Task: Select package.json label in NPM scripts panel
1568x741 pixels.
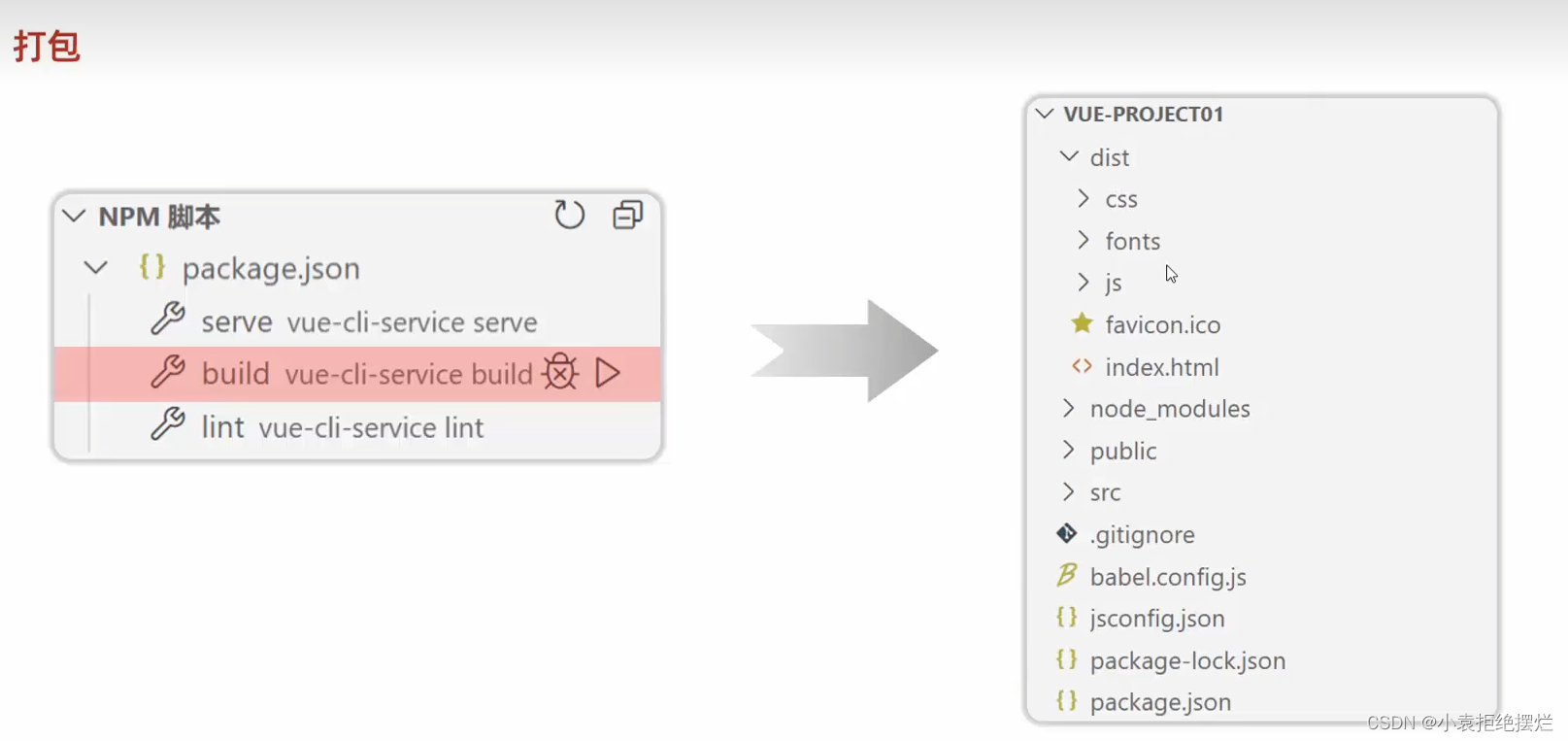Action: coord(271,268)
